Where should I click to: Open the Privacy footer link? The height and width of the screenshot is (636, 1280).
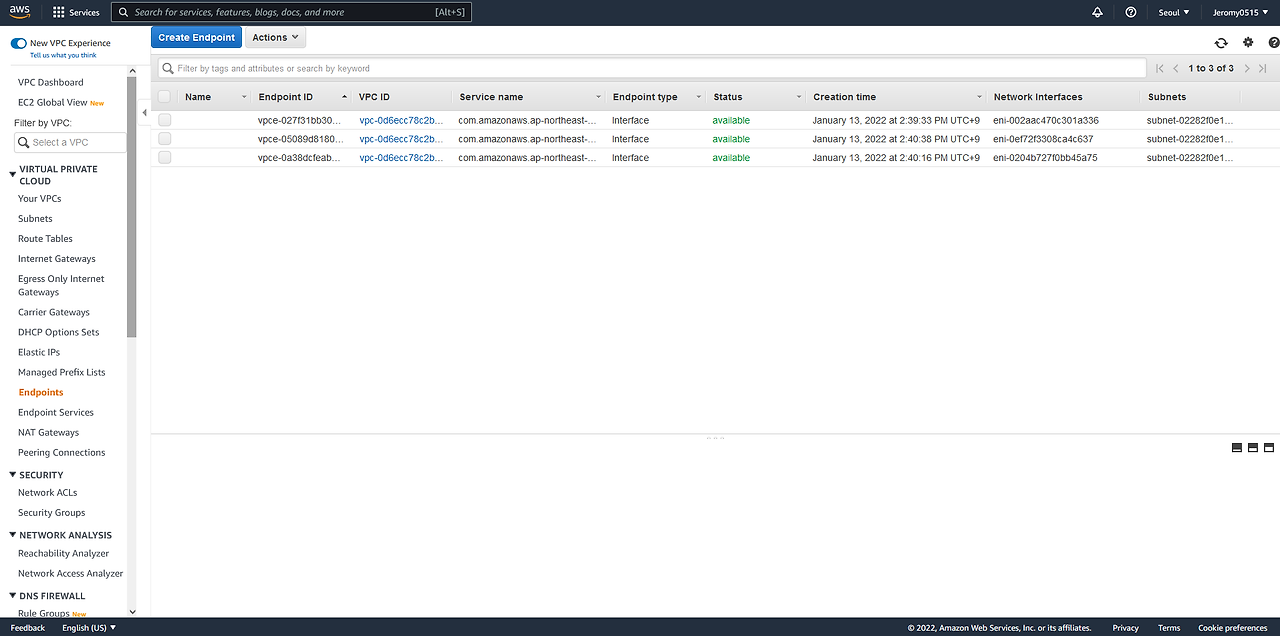tap(1125, 628)
